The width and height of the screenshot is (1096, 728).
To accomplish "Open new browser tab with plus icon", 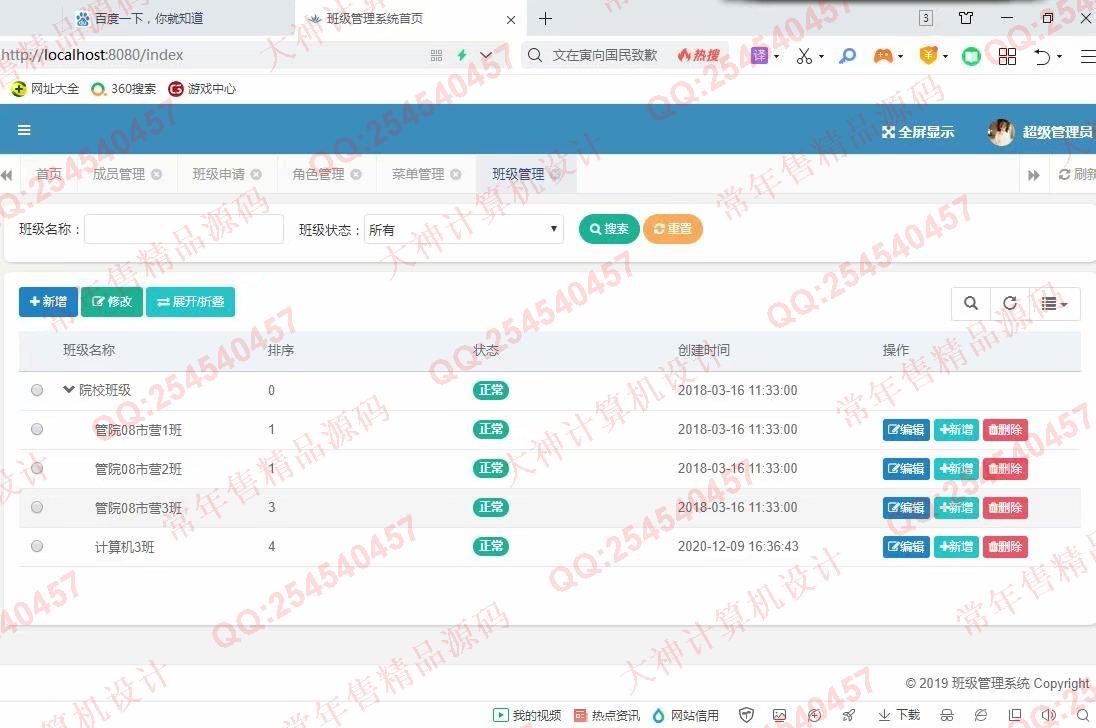I will 545,19.
